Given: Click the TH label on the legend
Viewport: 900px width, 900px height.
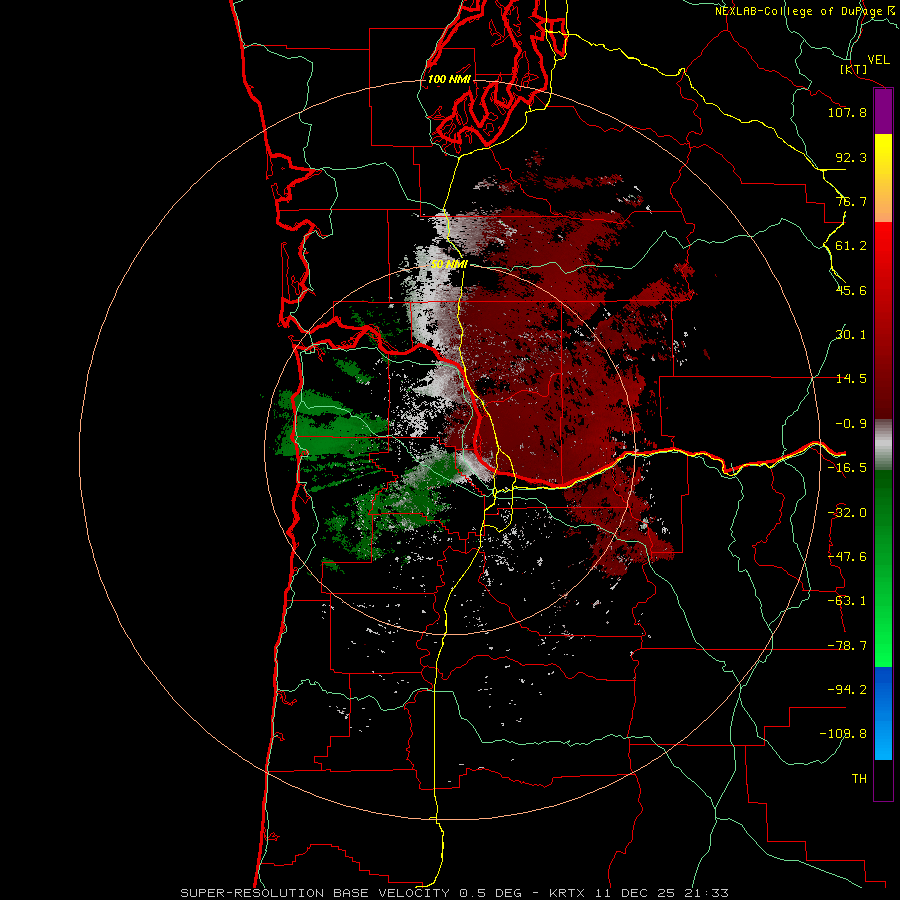Looking at the screenshot, I should click(859, 779).
